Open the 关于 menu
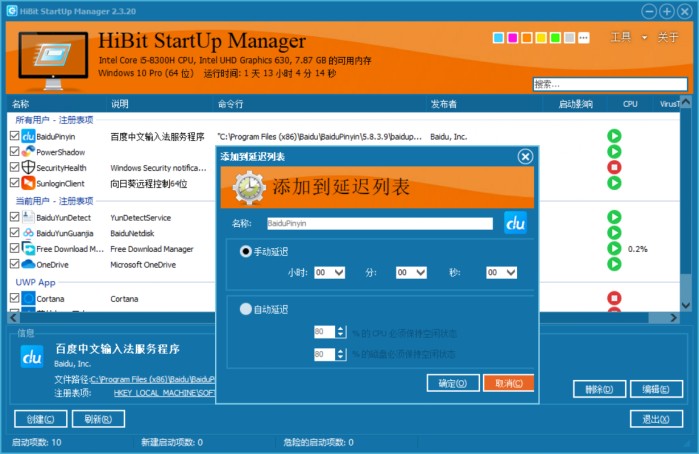Image resolution: width=699 pixels, height=454 pixels. [x=668, y=37]
